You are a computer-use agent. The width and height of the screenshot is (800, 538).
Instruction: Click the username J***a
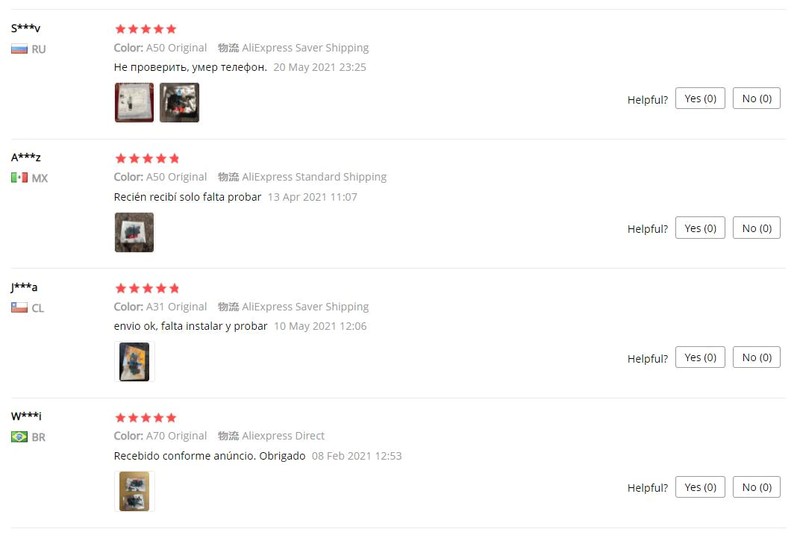tap(24, 287)
